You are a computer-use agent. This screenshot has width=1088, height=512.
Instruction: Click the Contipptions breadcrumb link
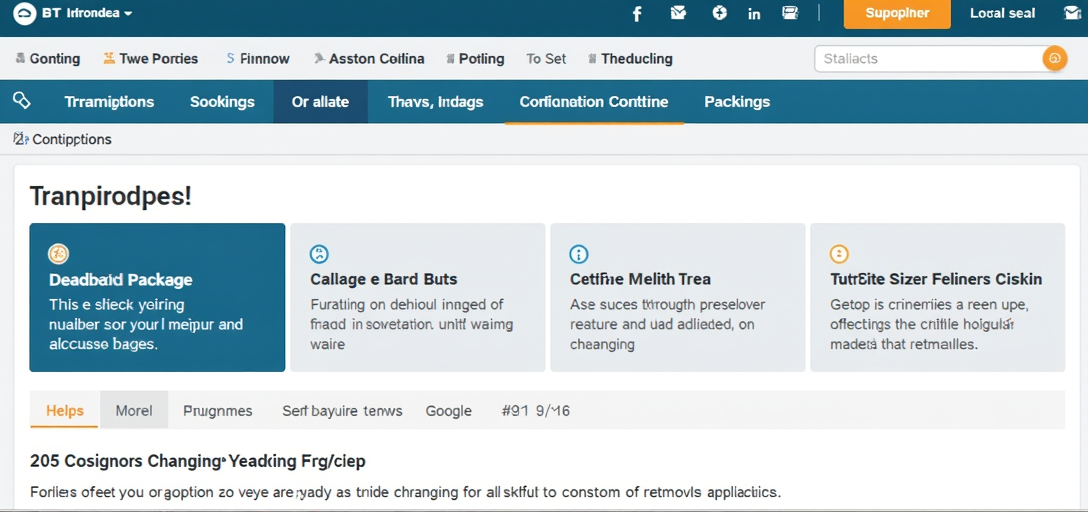pyautogui.click(x=71, y=139)
